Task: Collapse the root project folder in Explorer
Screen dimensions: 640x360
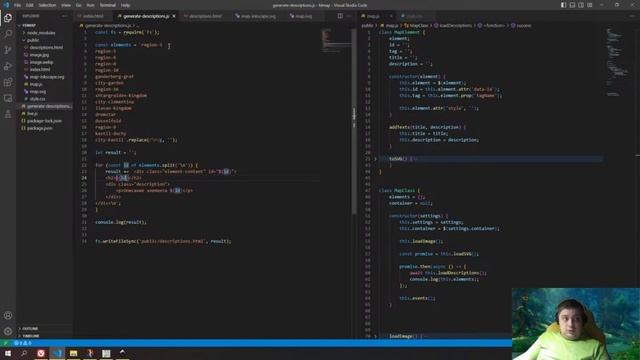Action: tap(45, 25)
